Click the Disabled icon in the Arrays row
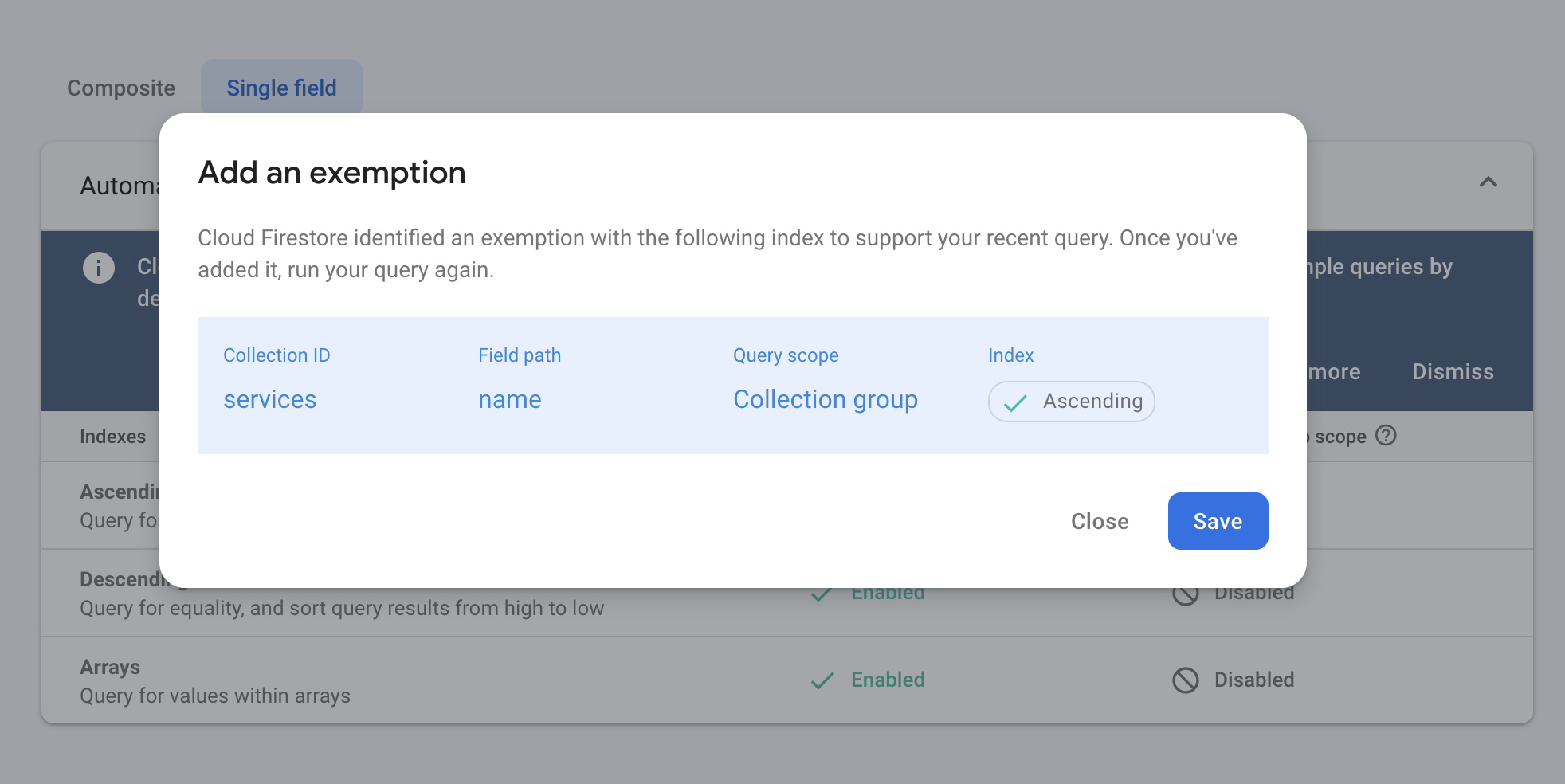Viewport: 1565px width, 784px height. [1186, 680]
